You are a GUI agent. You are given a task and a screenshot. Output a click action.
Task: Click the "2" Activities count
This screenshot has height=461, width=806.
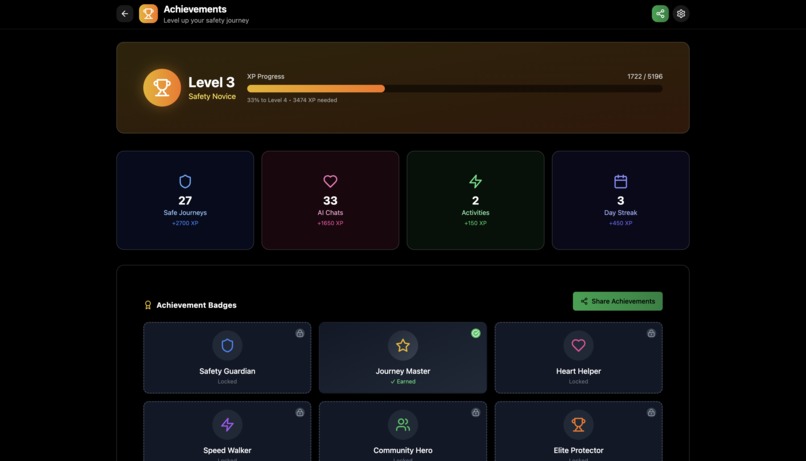(475, 200)
